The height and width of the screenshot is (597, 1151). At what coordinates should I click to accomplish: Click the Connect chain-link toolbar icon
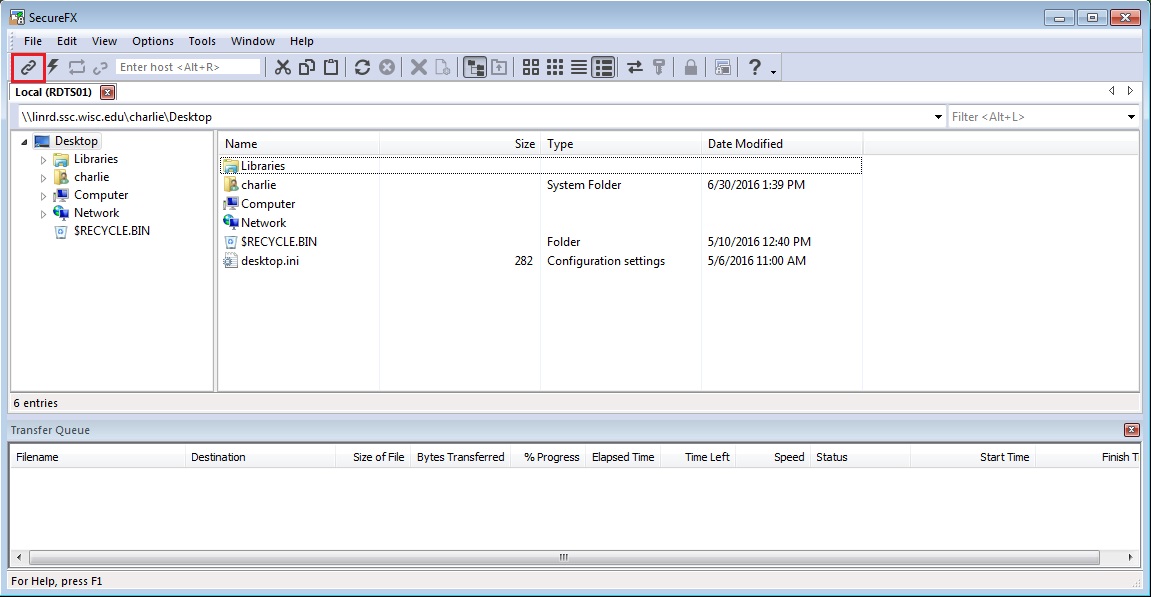click(x=28, y=68)
